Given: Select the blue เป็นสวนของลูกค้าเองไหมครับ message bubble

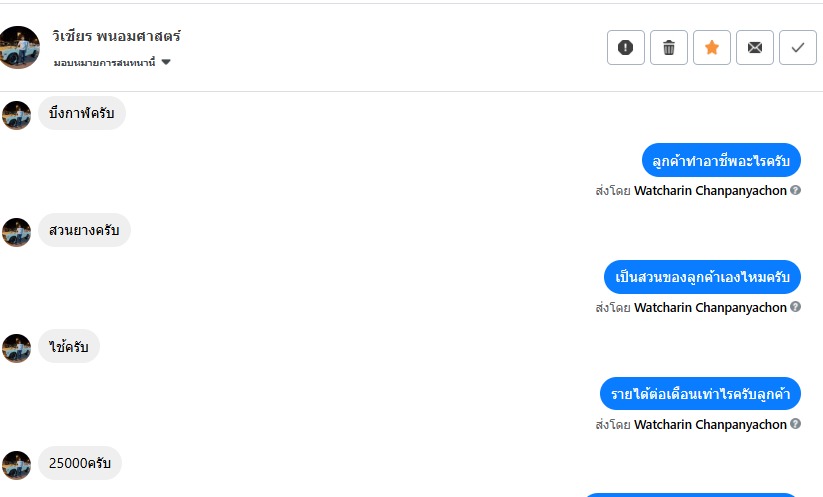Looking at the screenshot, I should click(702, 277).
